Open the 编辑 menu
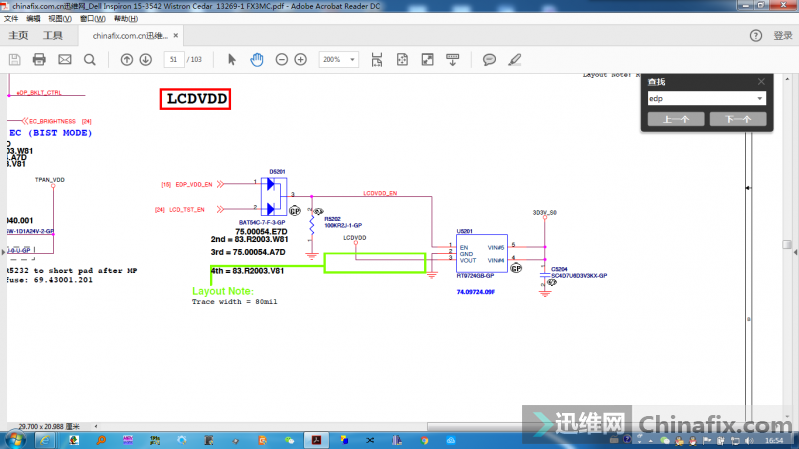This screenshot has width=799, height=449. [33, 18]
